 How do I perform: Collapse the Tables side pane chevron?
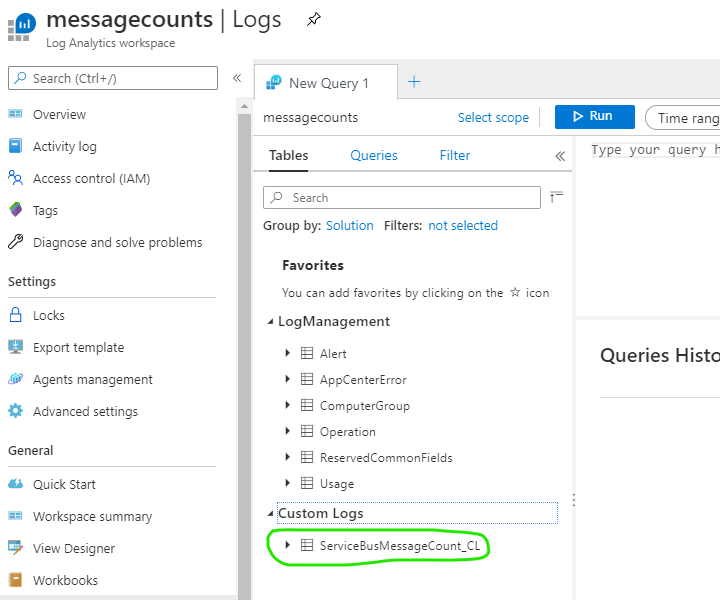click(560, 156)
